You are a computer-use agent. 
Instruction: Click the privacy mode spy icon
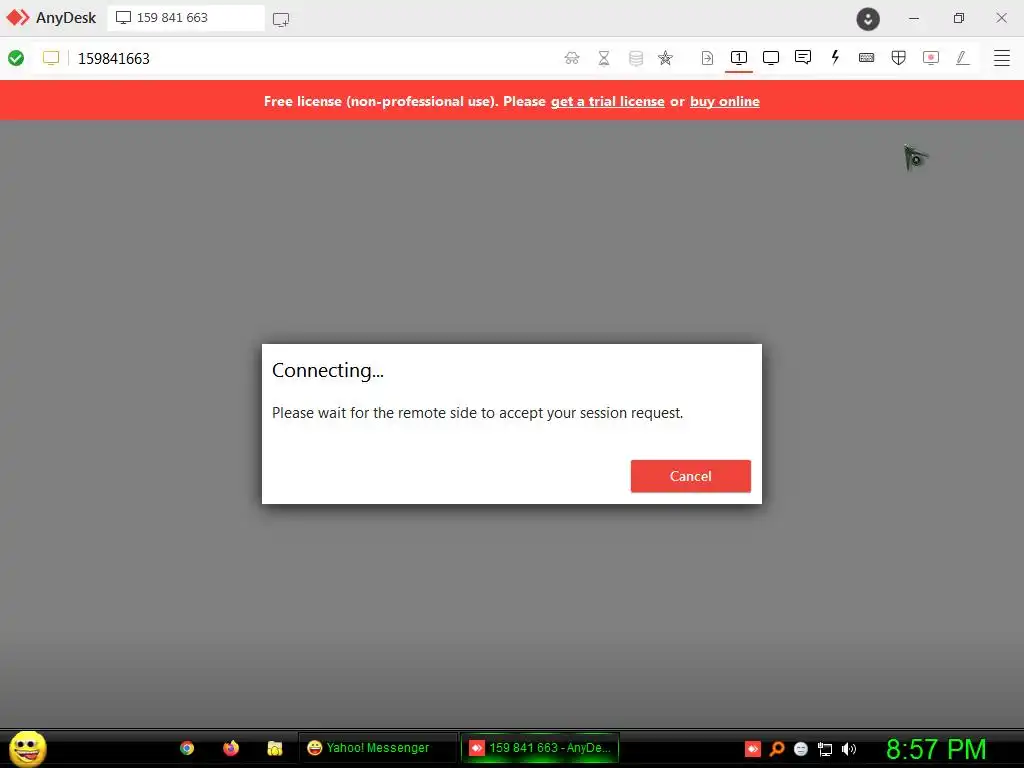[571, 58]
